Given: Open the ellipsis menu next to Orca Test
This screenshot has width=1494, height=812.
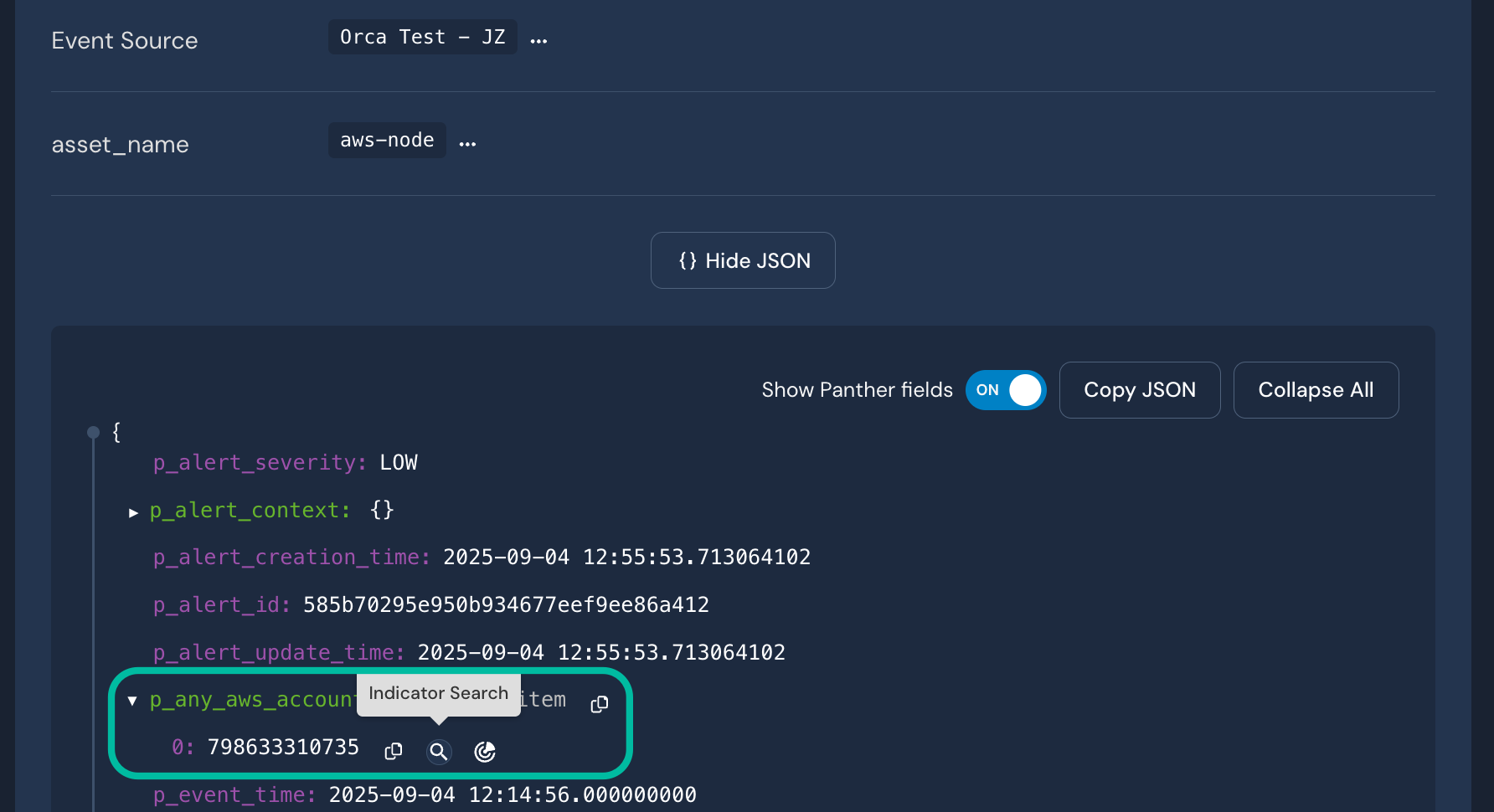Looking at the screenshot, I should click(538, 40).
